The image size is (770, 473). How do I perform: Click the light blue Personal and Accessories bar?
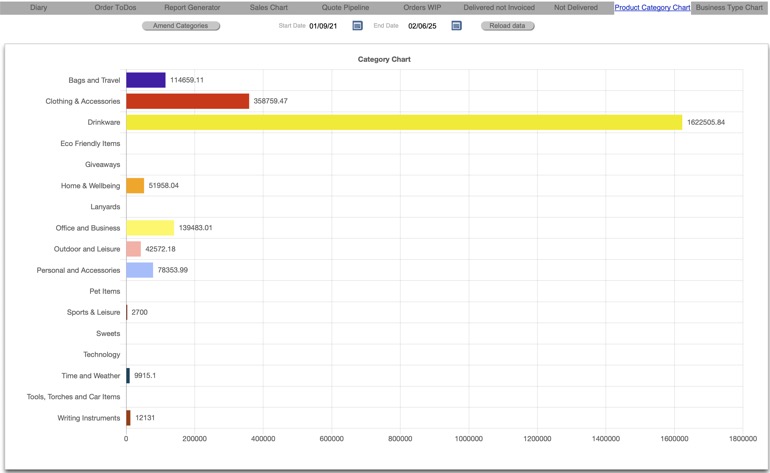[139, 270]
